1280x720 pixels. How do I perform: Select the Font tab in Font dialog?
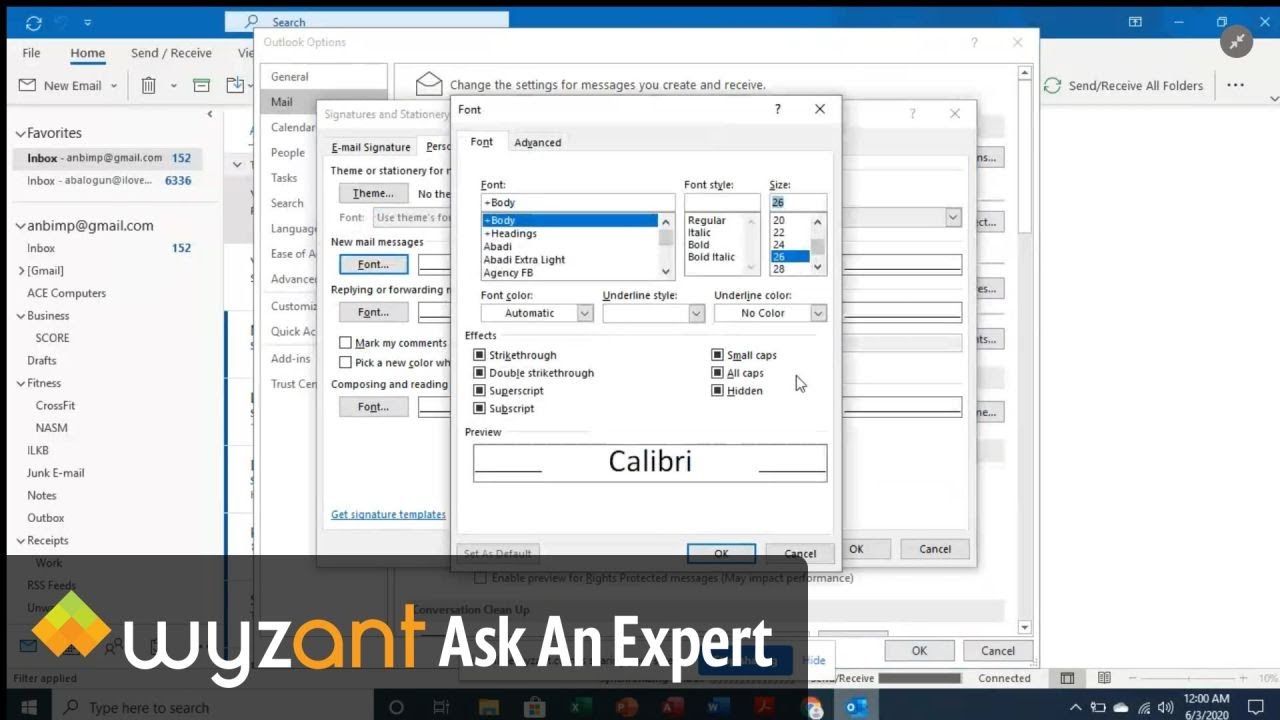click(x=481, y=142)
